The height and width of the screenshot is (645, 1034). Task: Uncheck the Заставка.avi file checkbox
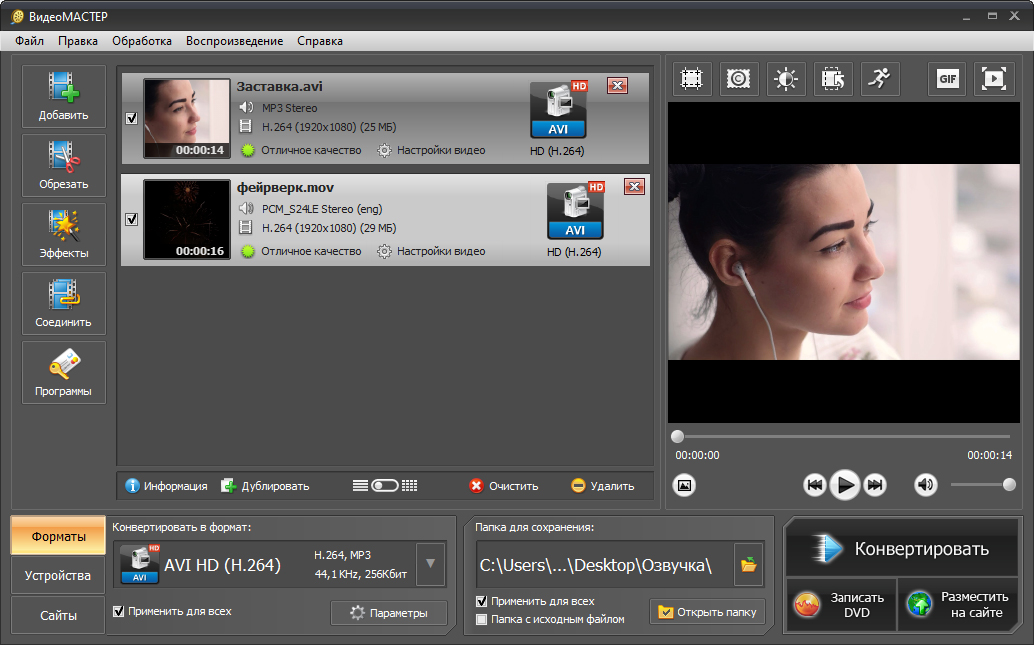(x=132, y=118)
